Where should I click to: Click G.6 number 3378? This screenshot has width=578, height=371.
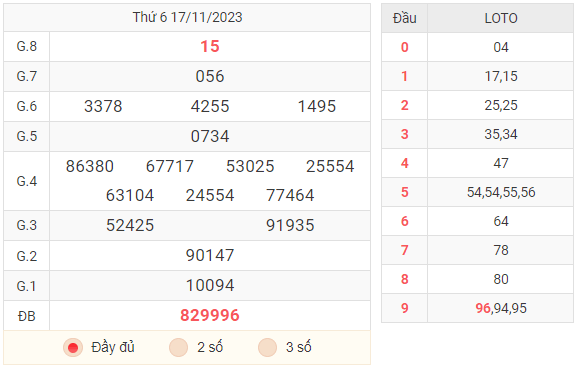(x=103, y=106)
